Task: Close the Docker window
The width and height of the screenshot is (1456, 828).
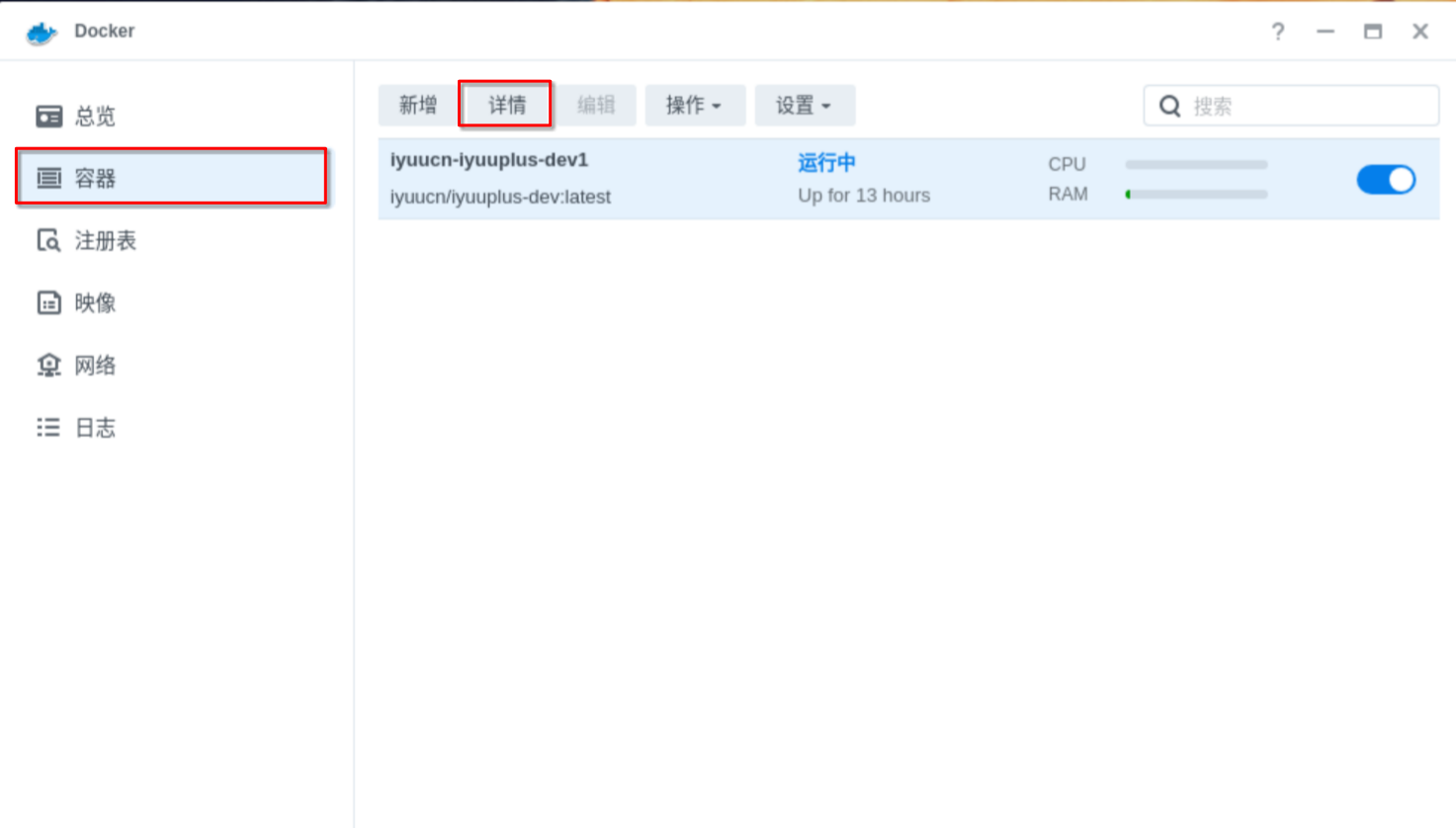Action: point(1420,32)
